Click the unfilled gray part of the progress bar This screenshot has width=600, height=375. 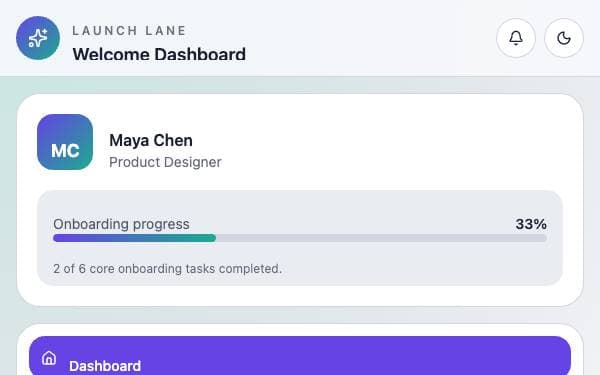[x=381, y=238]
